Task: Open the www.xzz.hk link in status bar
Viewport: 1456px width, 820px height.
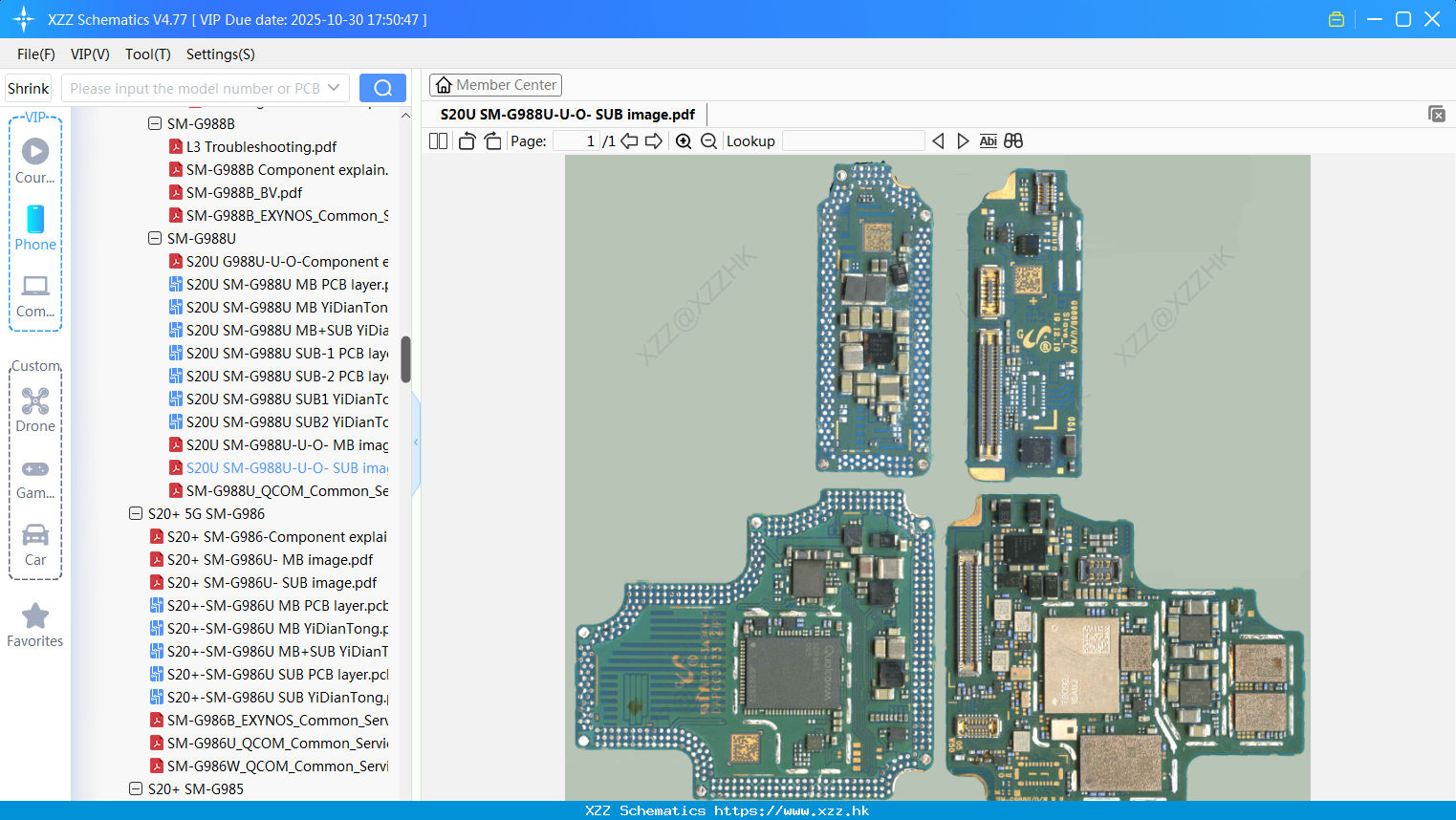Action: pyautogui.click(x=792, y=810)
